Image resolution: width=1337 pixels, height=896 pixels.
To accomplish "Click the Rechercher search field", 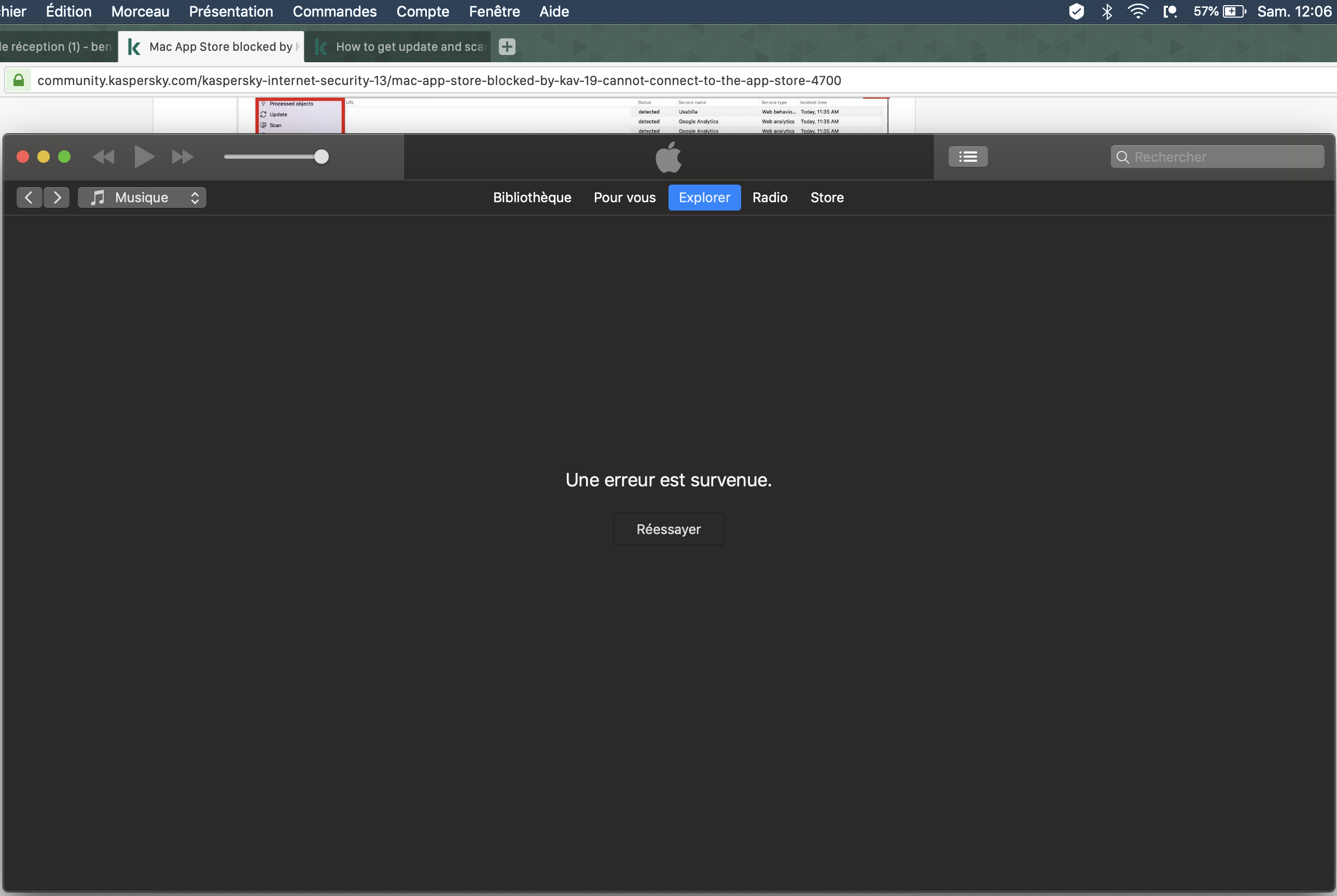I will 1223,157.
